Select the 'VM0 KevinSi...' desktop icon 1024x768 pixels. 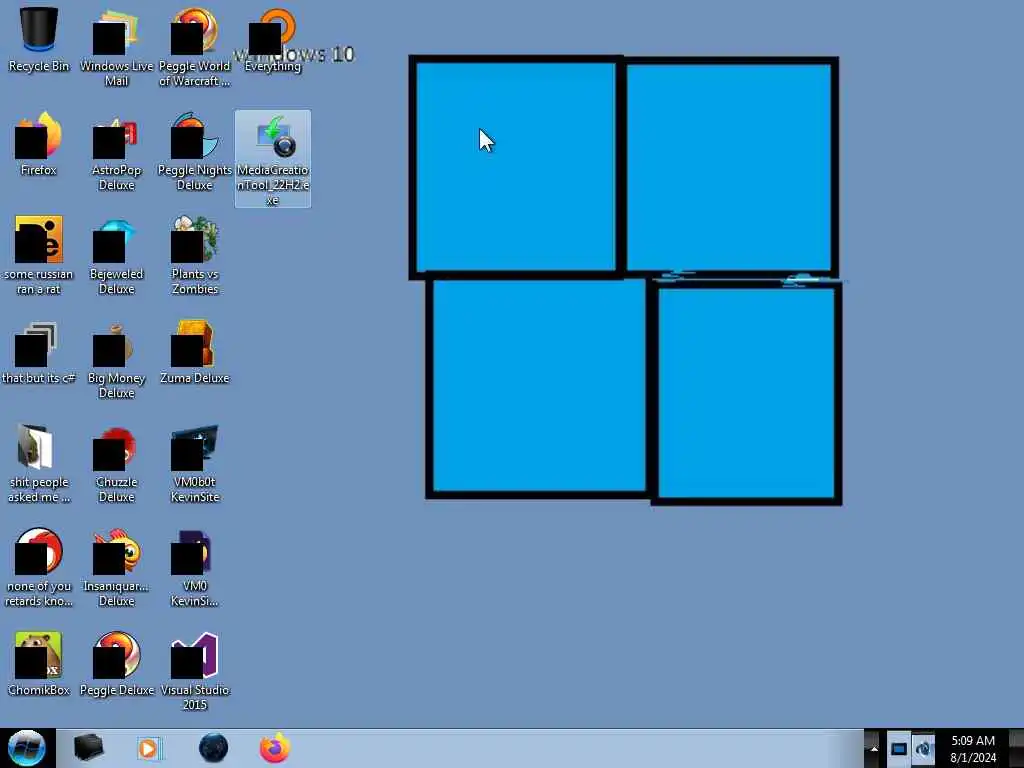[195, 568]
